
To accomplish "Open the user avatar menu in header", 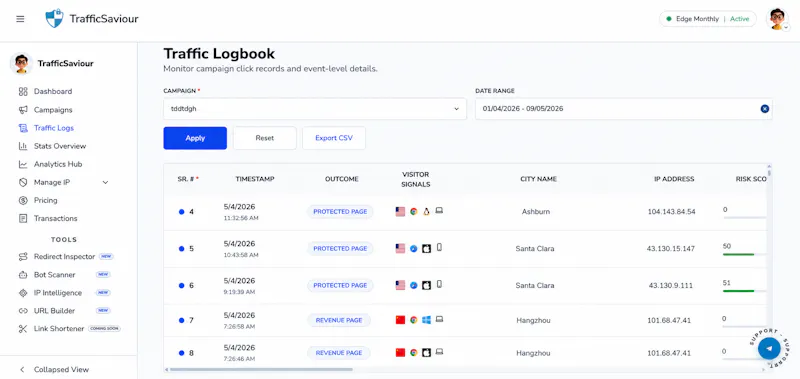I will (x=777, y=19).
